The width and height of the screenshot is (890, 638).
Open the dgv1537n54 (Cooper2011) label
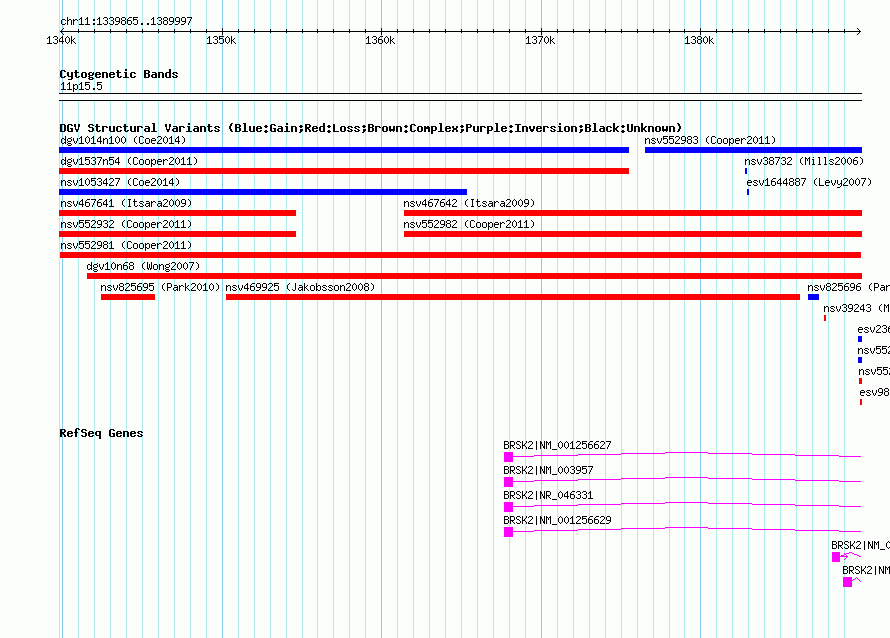point(129,161)
